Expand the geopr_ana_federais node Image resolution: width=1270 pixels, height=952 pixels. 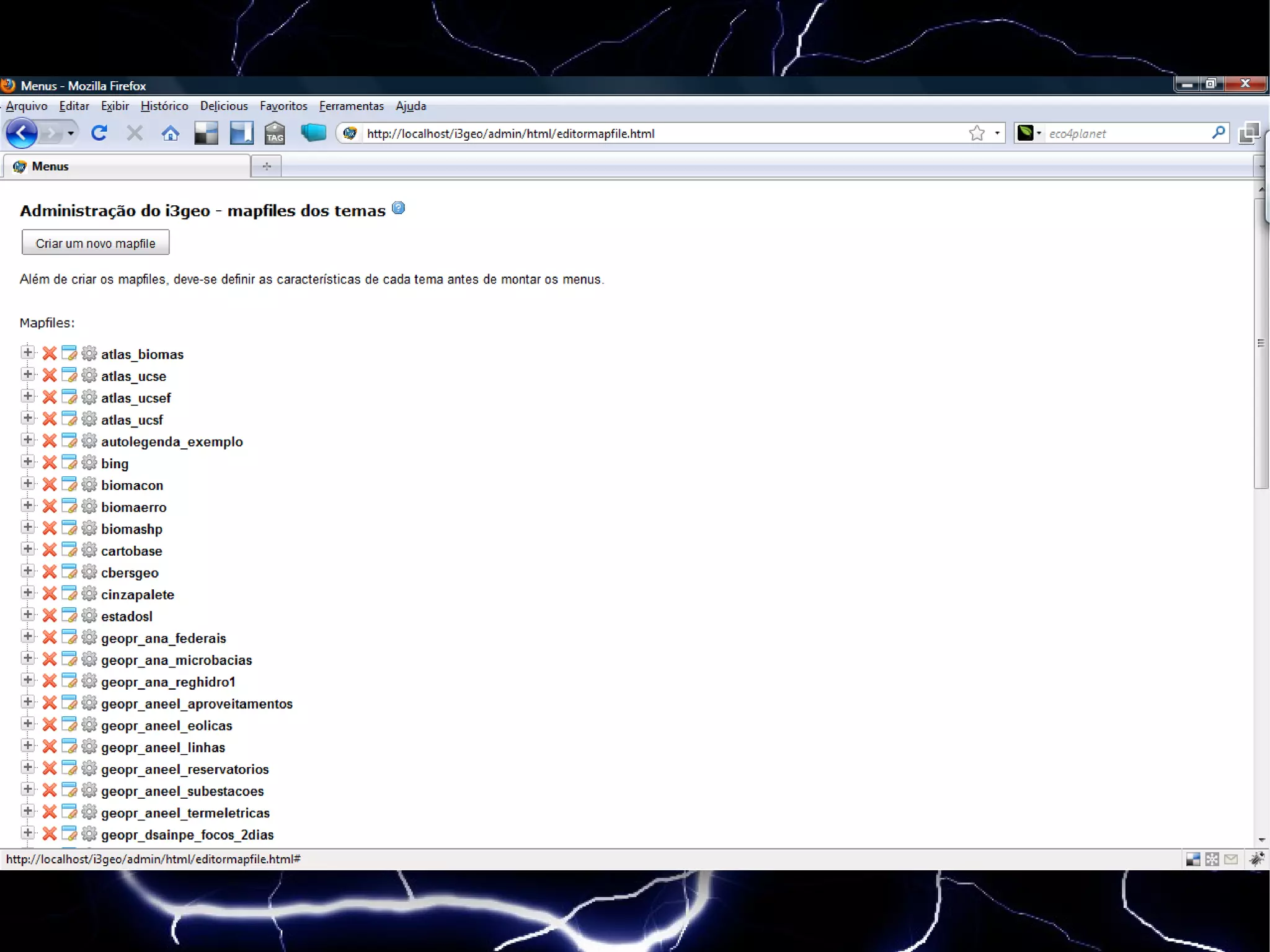(27, 636)
